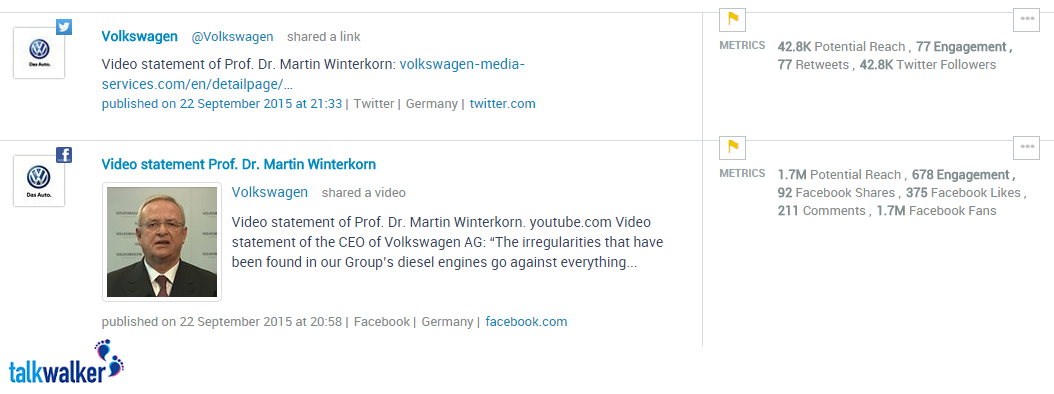Open 'Video statement Prof. Dr. Martin Winterkorn' title

point(239,164)
